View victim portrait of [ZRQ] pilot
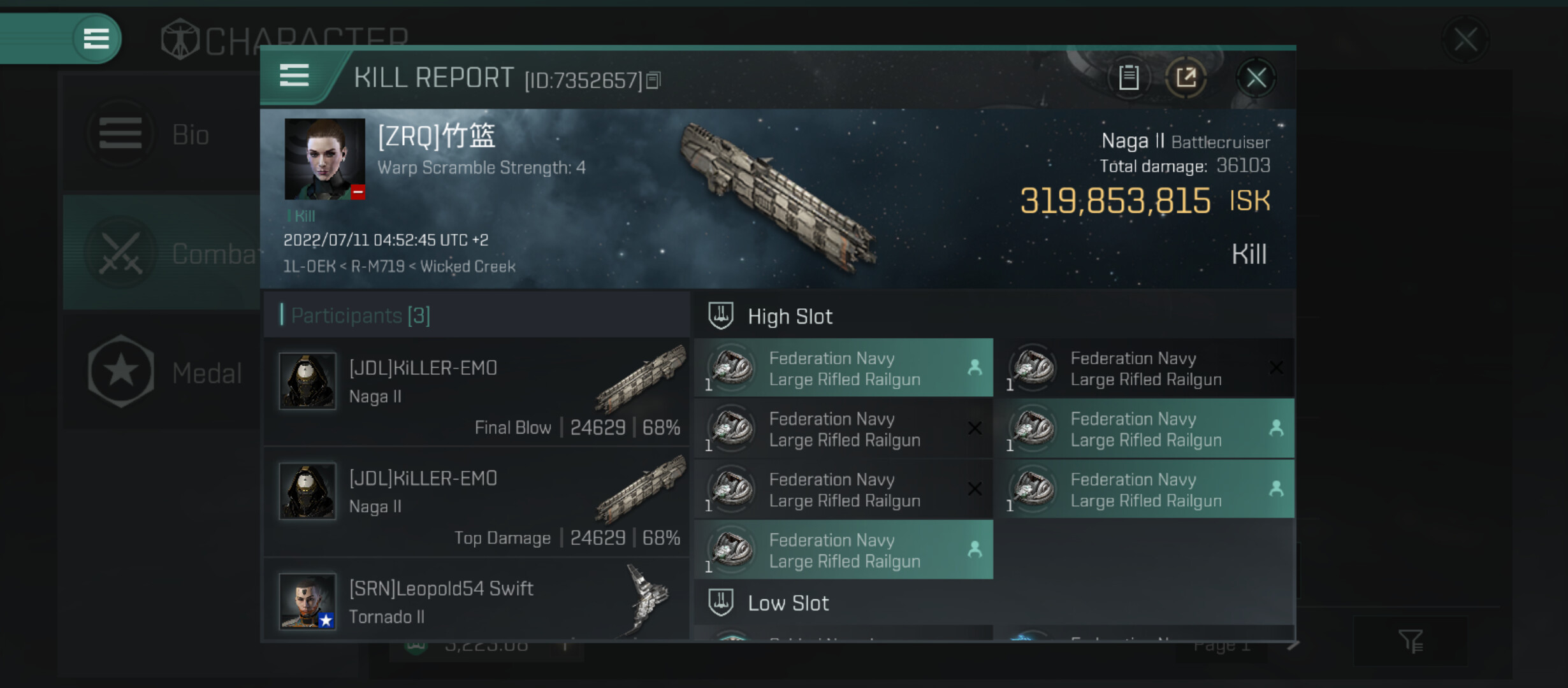Viewport: 1568px width, 688px height. (324, 159)
